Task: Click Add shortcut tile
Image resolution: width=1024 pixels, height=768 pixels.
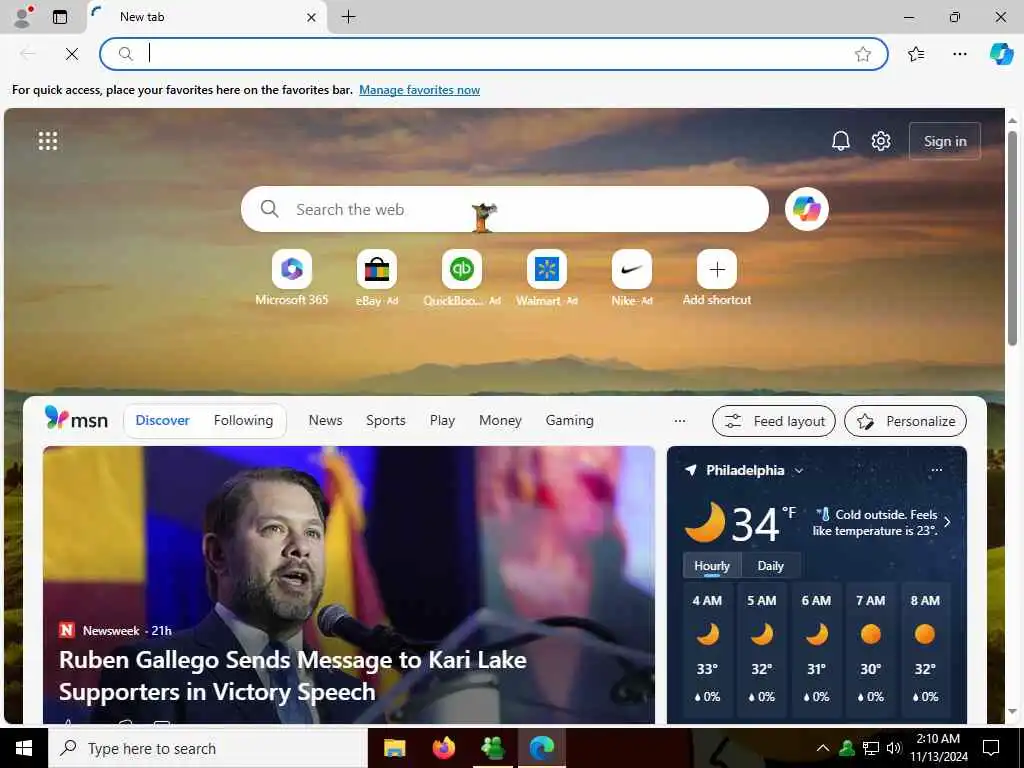Action: [x=716, y=278]
